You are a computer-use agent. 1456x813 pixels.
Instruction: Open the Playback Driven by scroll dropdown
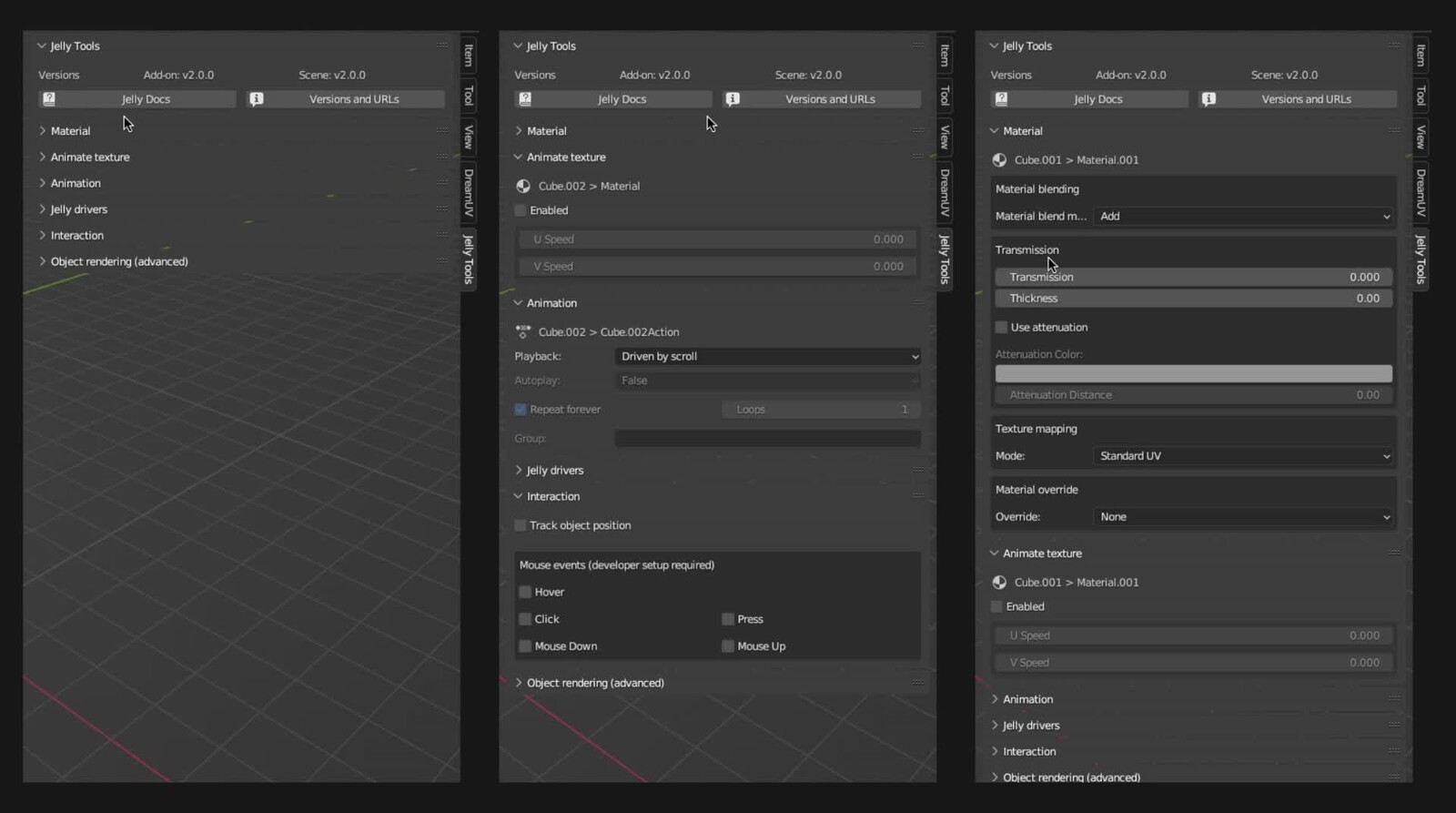[768, 356]
